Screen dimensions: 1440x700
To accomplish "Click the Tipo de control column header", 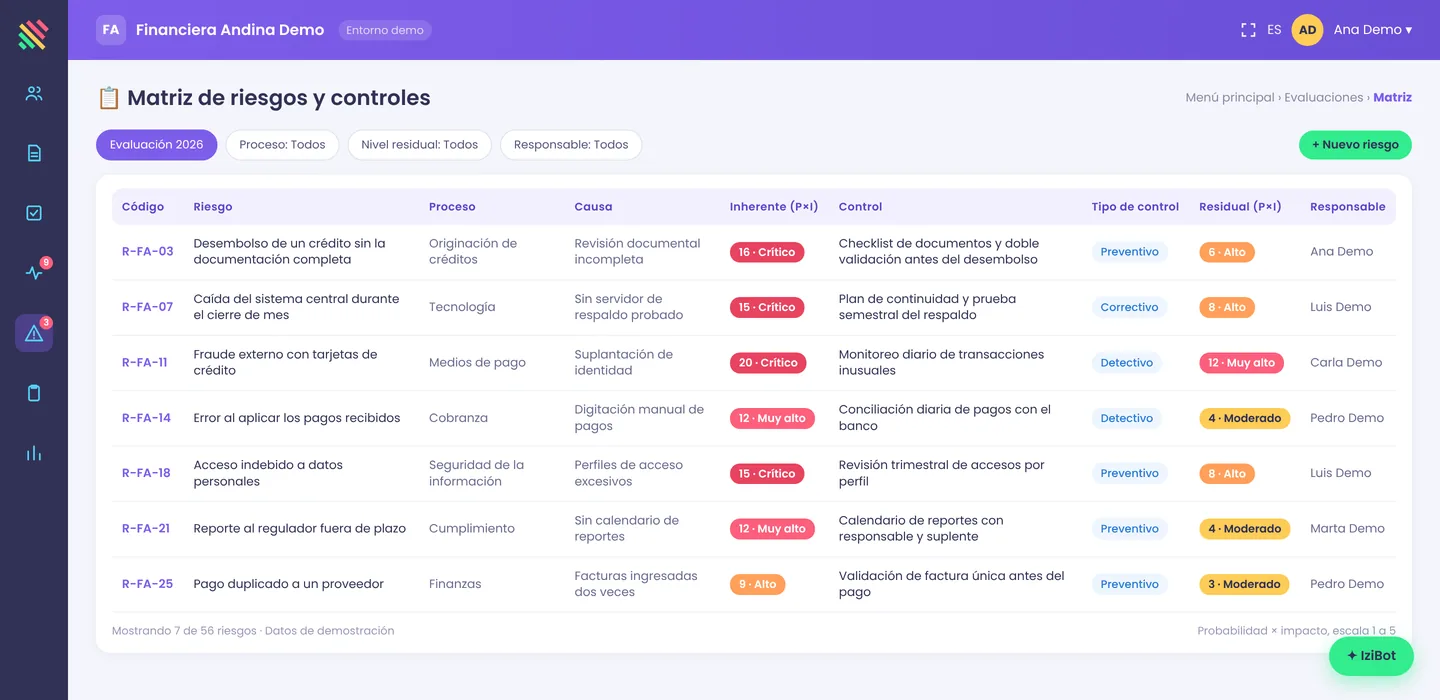I will (1135, 207).
